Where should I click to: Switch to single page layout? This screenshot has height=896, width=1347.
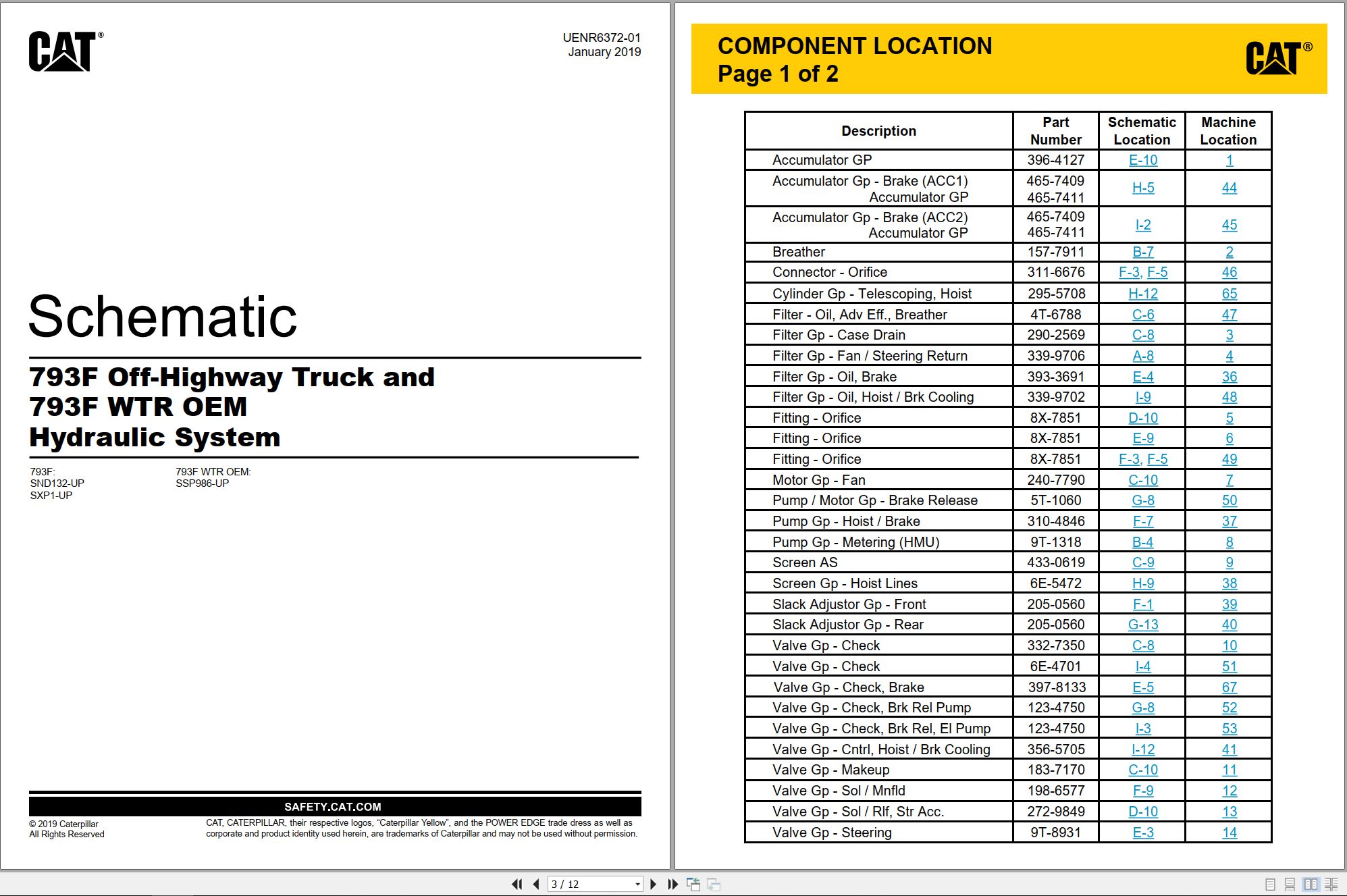coord(1270,884)
